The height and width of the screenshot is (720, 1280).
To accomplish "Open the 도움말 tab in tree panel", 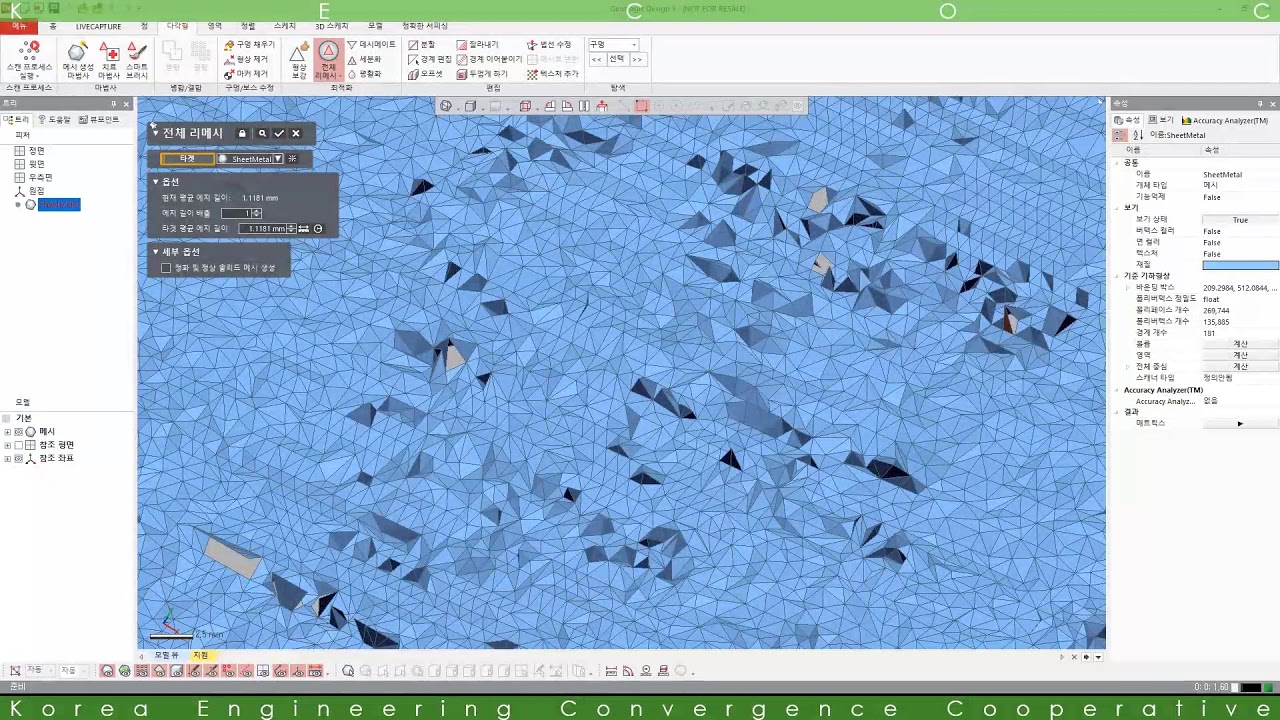I will coord(55,120).
